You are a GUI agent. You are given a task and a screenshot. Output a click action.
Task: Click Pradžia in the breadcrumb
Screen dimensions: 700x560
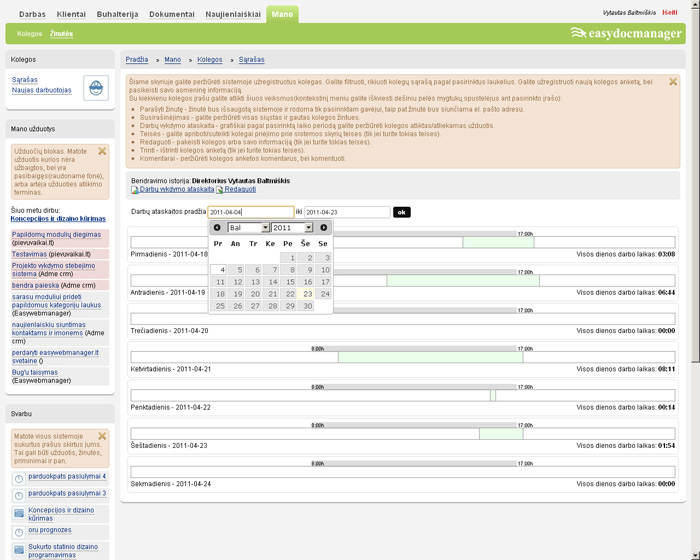(x=137, y=59)
